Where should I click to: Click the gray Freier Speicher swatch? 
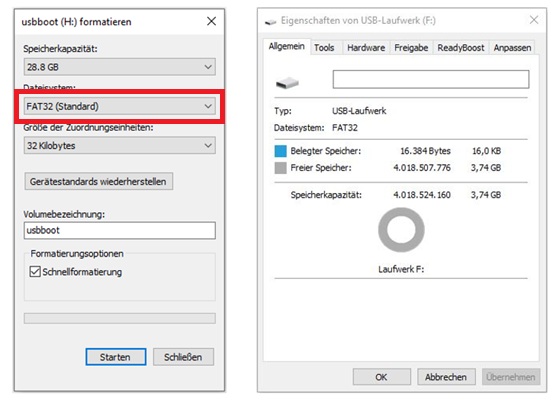[x=280, y=168]
